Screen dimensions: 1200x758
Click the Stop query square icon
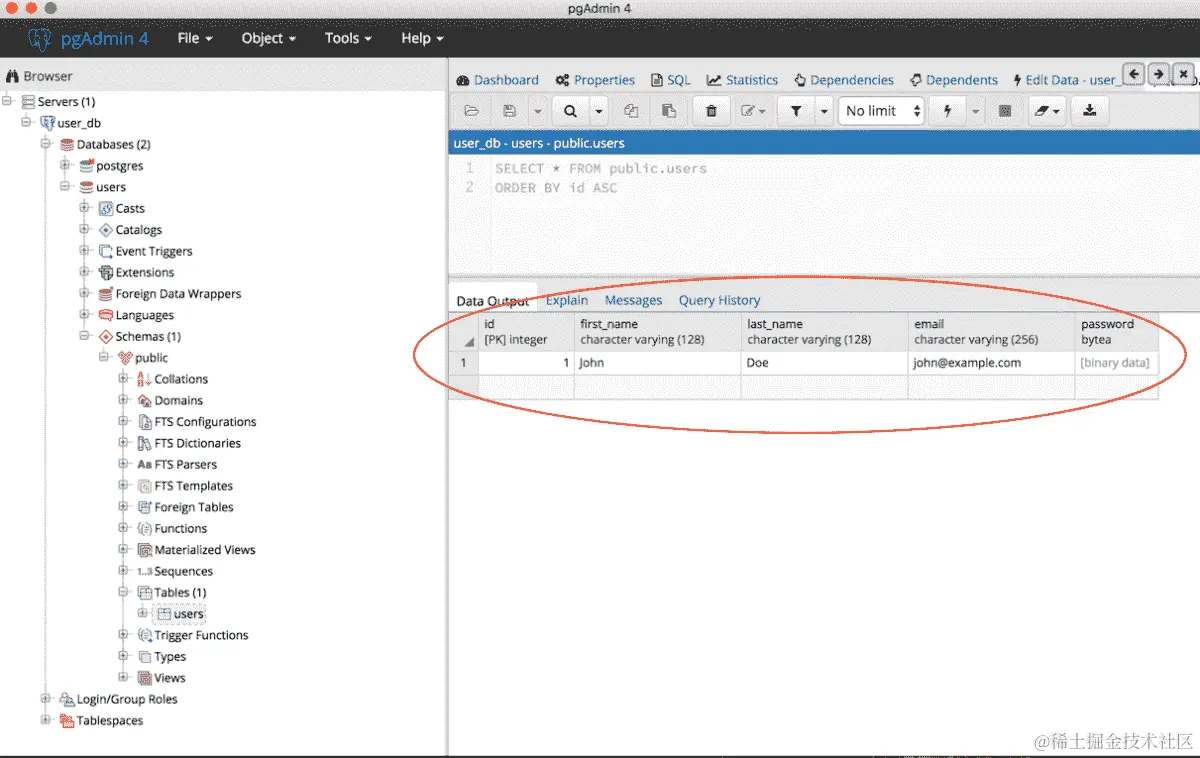click(x=1005, y=111)
